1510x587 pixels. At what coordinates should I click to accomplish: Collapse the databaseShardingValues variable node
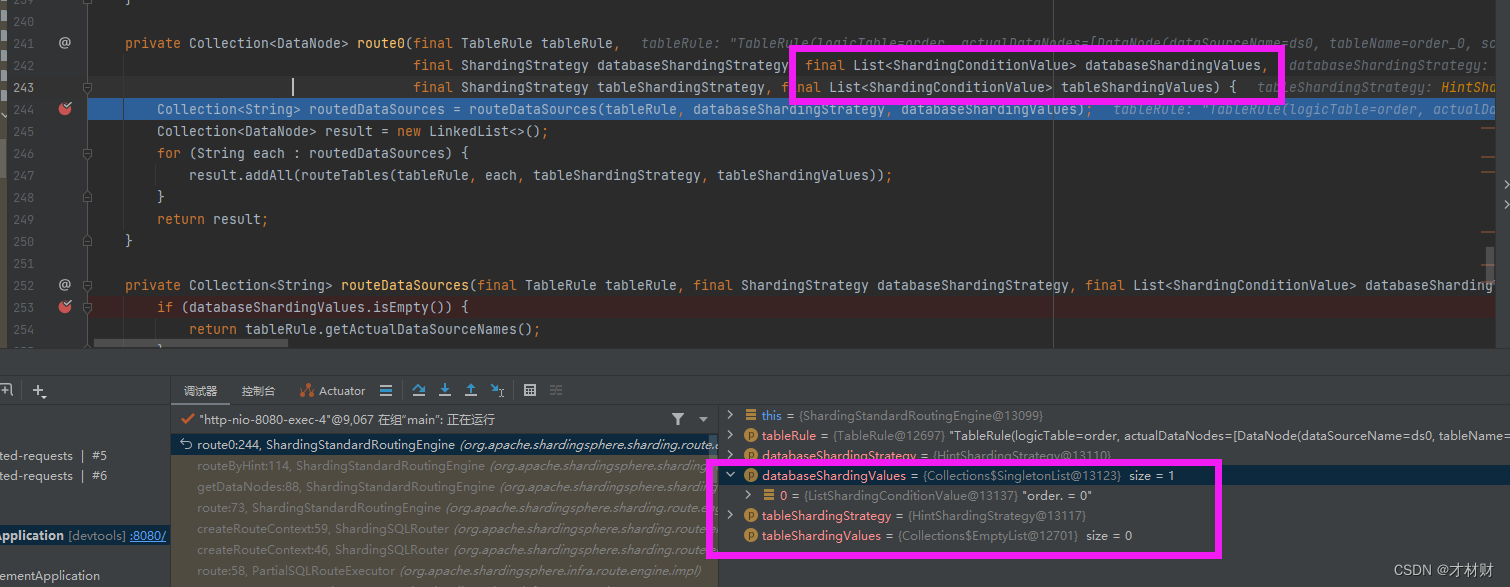[x=729, y=475]
